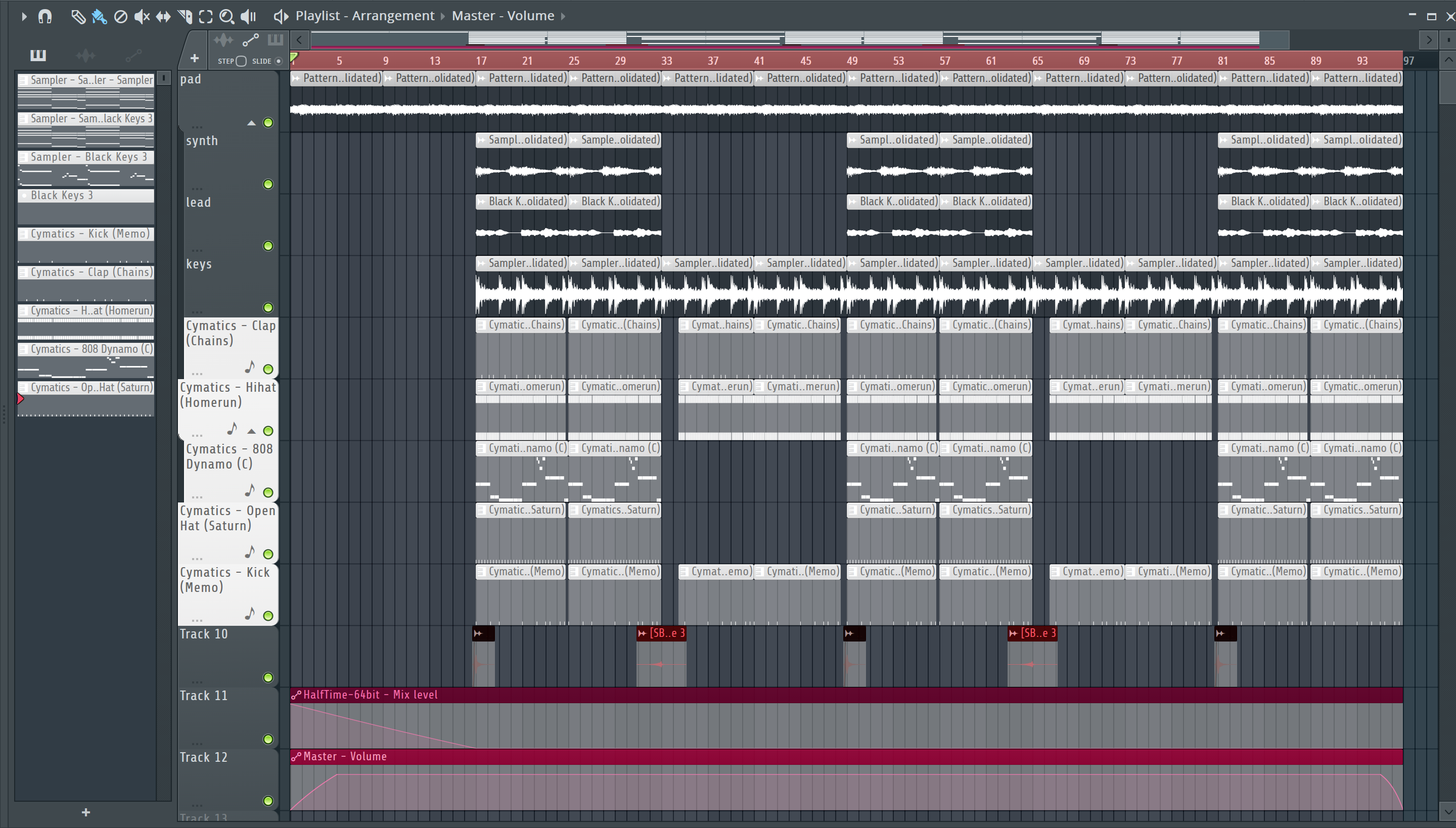Select the Delete tool
Screen dimensions: 1456x828
coord(120,17)
